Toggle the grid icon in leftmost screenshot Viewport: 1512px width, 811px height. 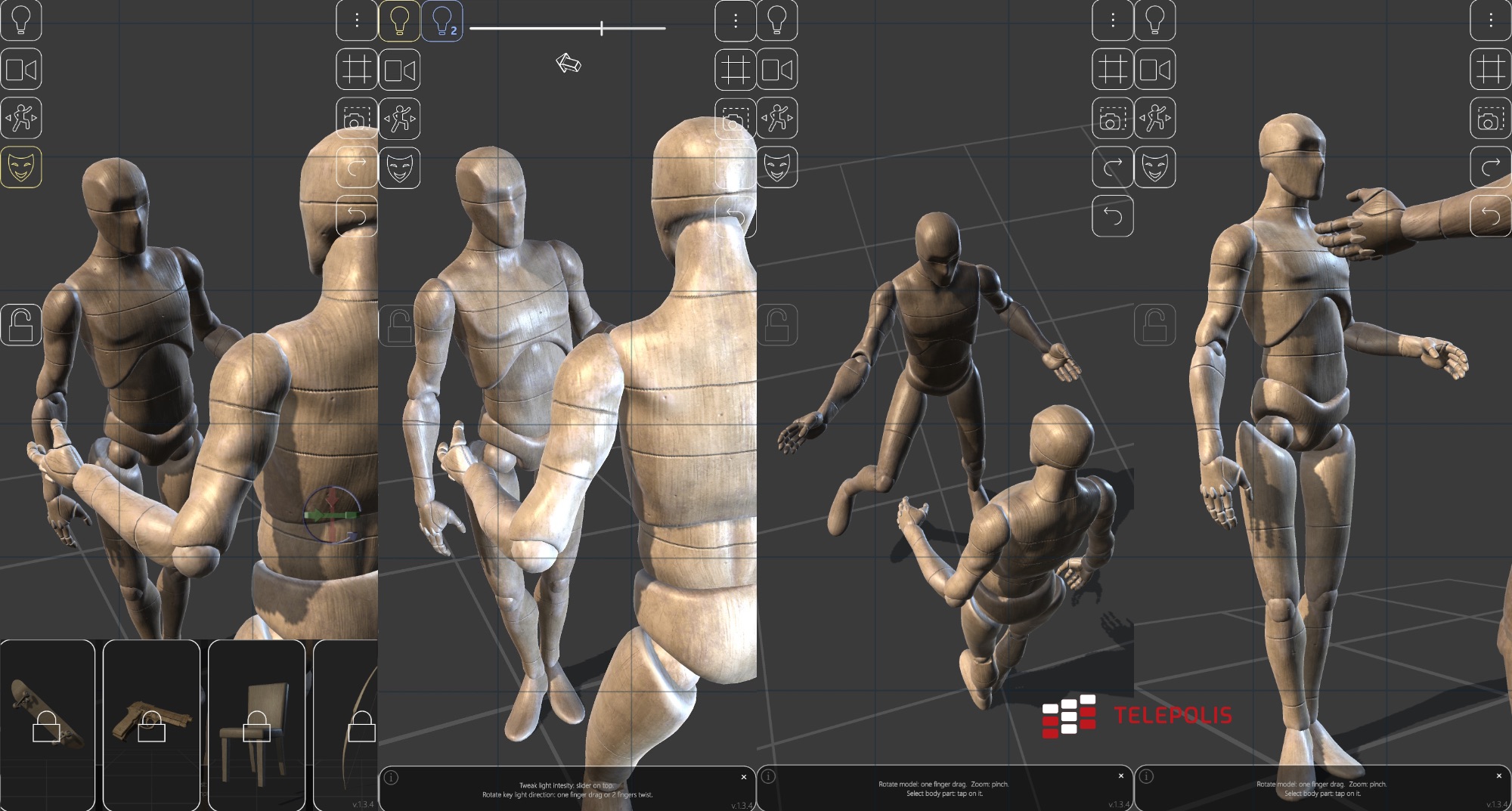pos(357,70)
